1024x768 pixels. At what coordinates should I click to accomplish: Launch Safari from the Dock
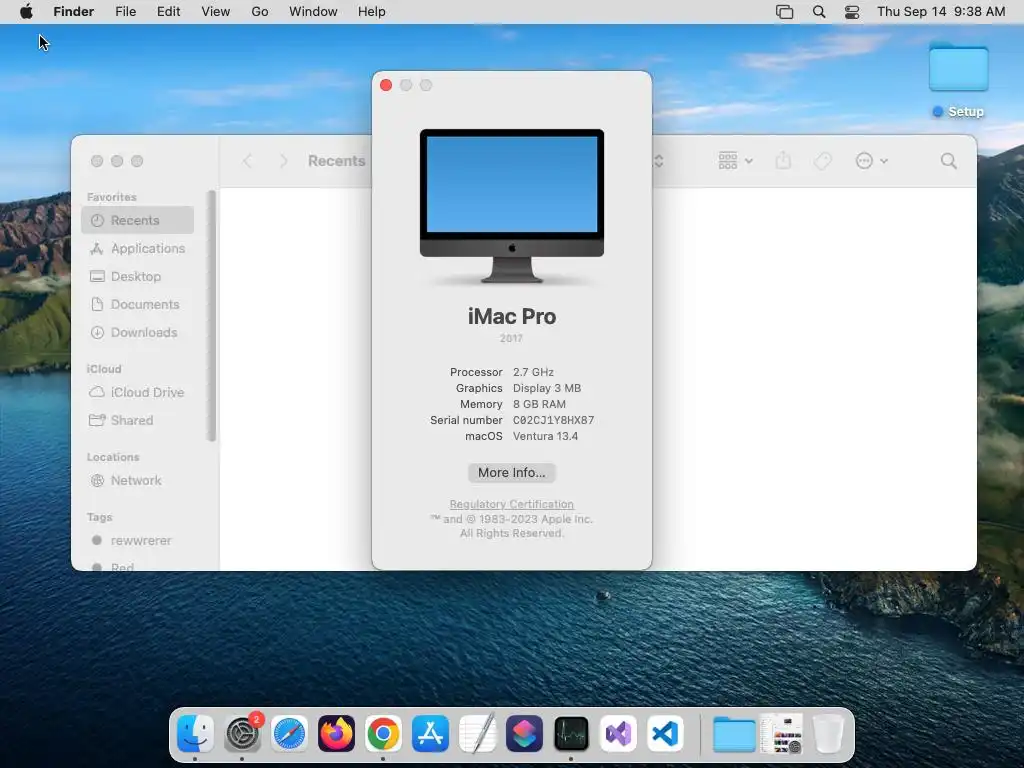pyautogui.click(x=289, y=733)
